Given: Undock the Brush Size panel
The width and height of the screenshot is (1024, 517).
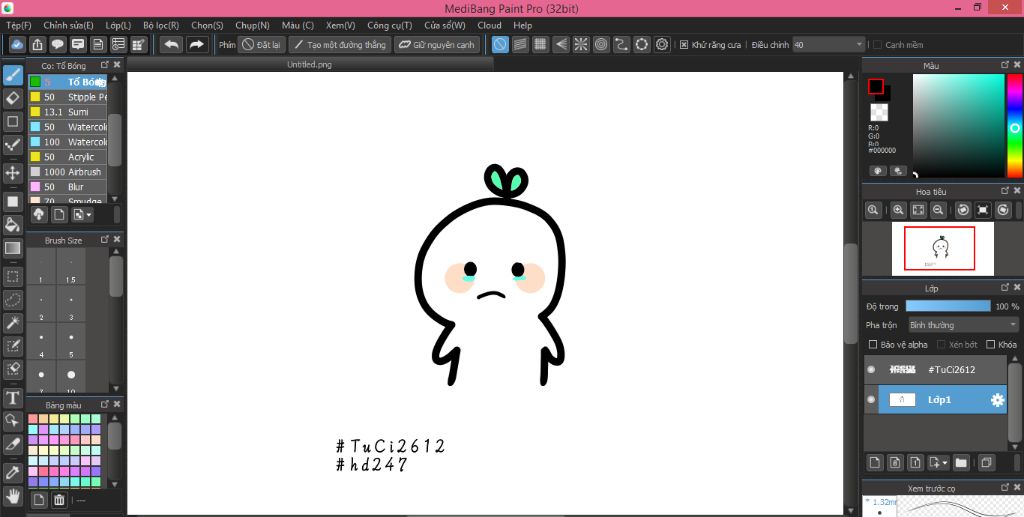Looking at the screenshot, I should click(104, 240).
